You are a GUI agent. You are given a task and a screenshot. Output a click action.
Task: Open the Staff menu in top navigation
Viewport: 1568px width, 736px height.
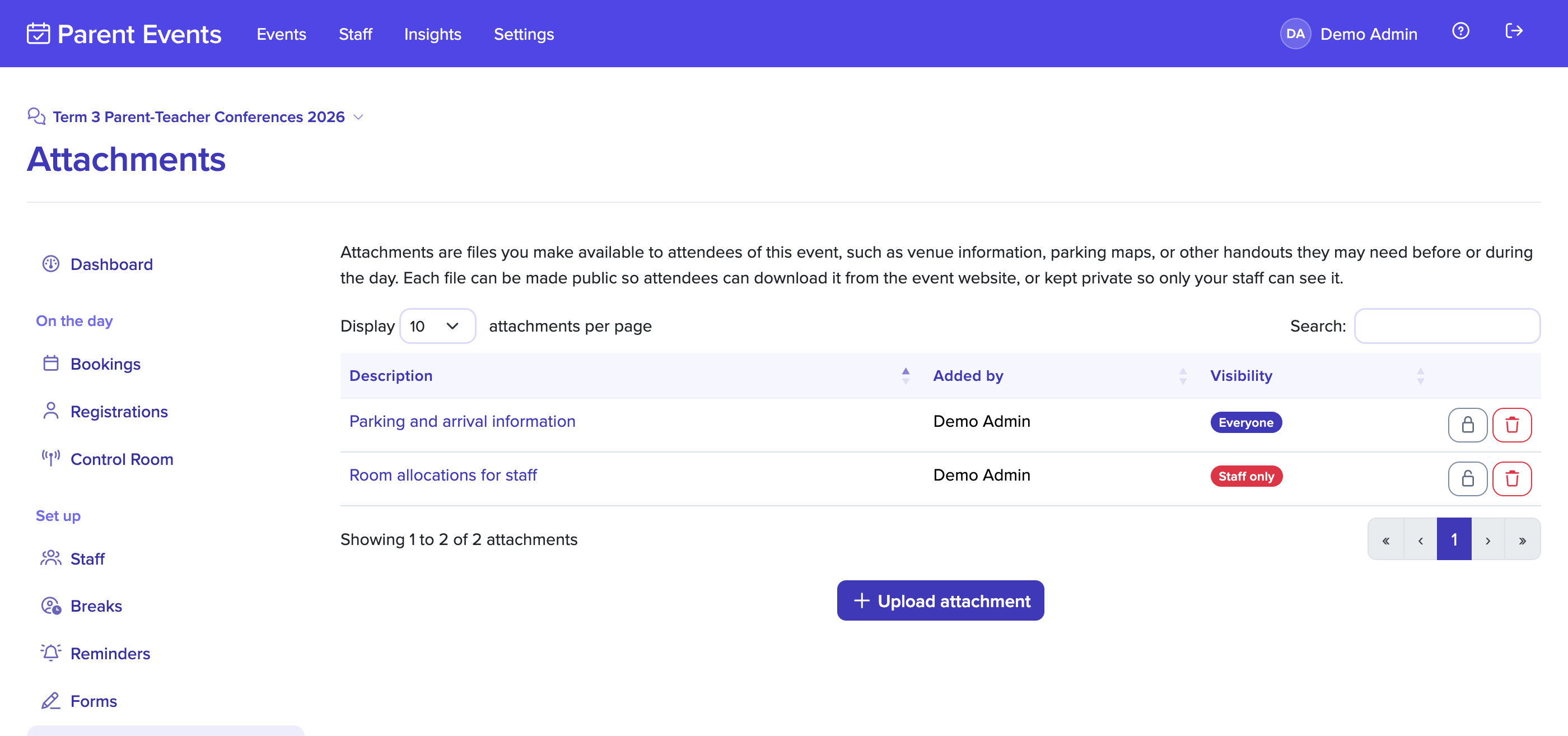tap(356, 34)
